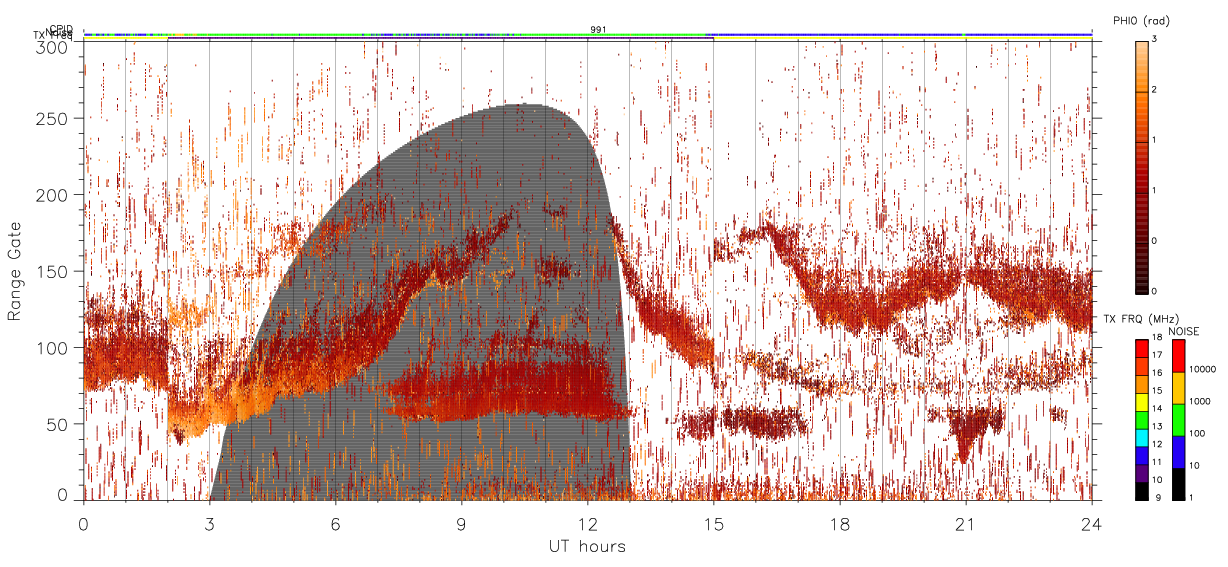1228x567 pixels.
Task: Click the x-axis tick label '9'
Action: [x=462, y=523]
